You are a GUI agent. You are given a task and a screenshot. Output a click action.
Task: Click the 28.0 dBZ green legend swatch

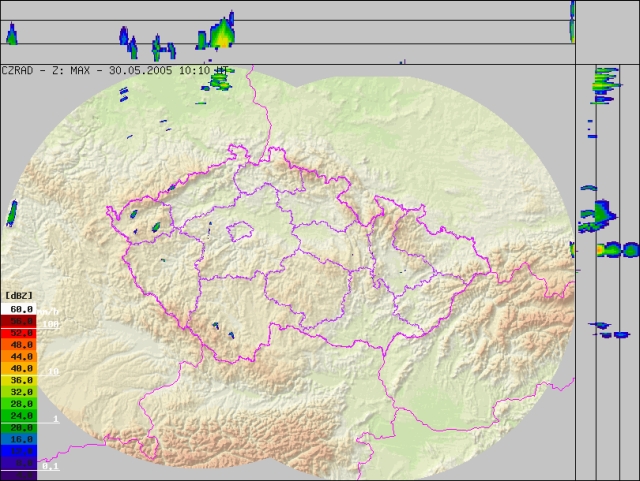[19, 404]
